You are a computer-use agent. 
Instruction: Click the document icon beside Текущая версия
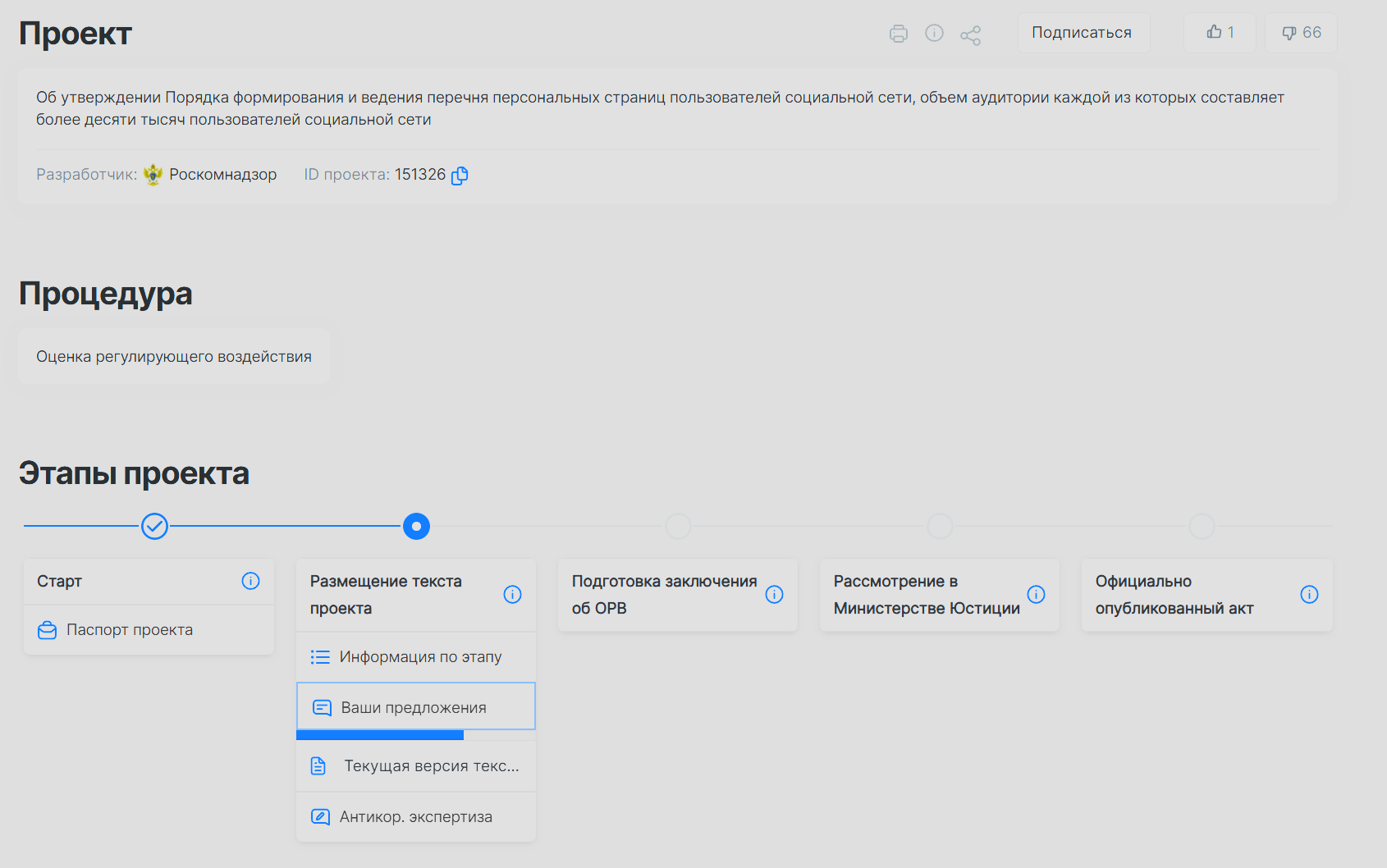pos(318,766)
